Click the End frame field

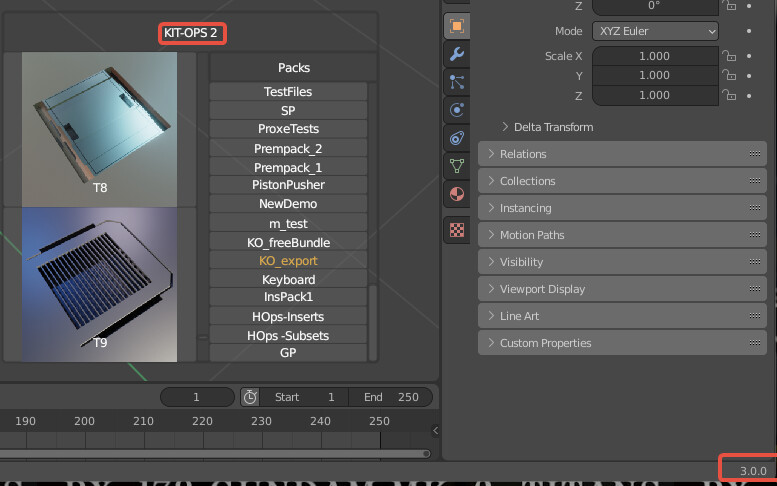(390, 397)
